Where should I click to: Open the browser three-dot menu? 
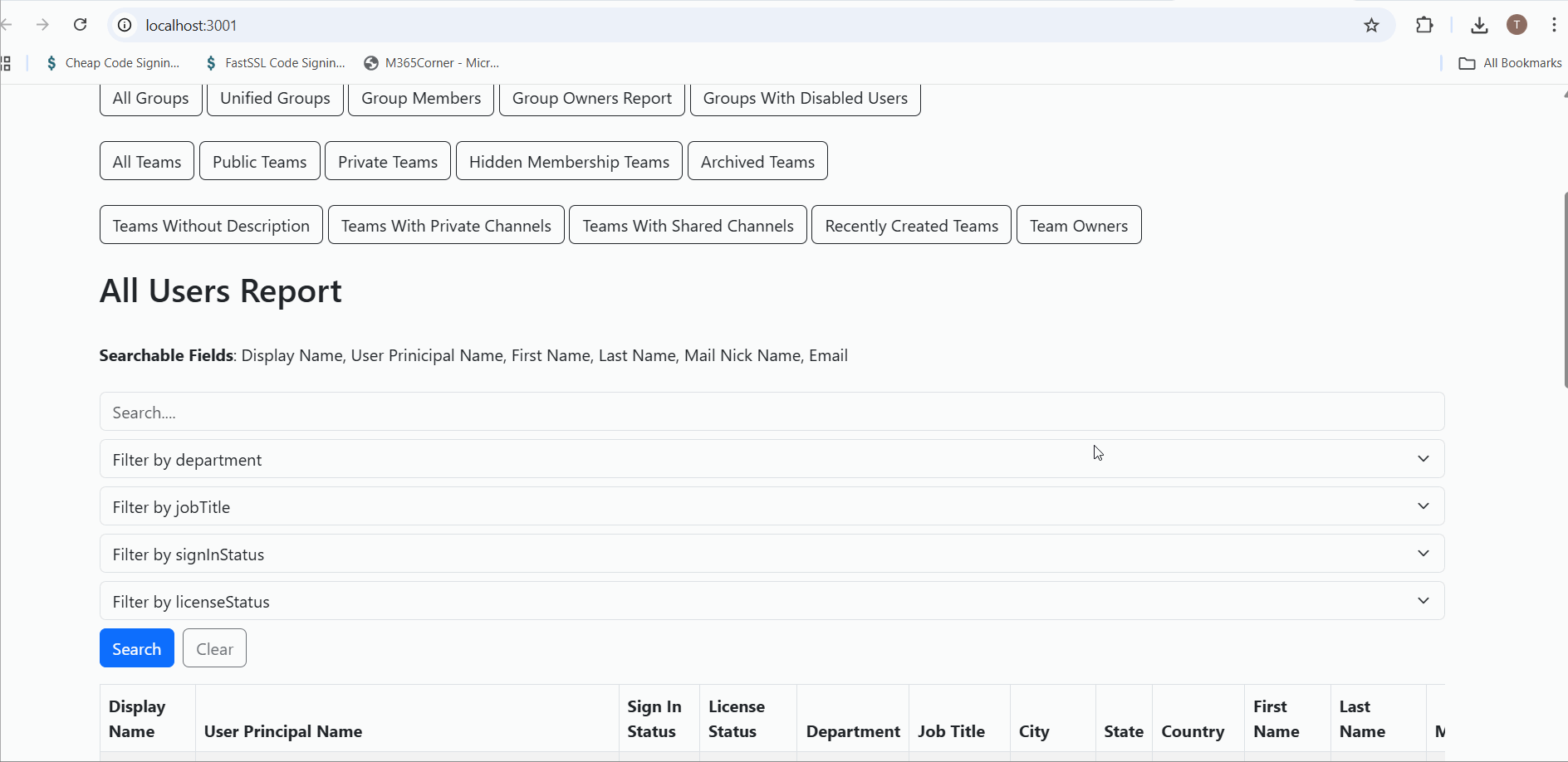pos(1553,25)
